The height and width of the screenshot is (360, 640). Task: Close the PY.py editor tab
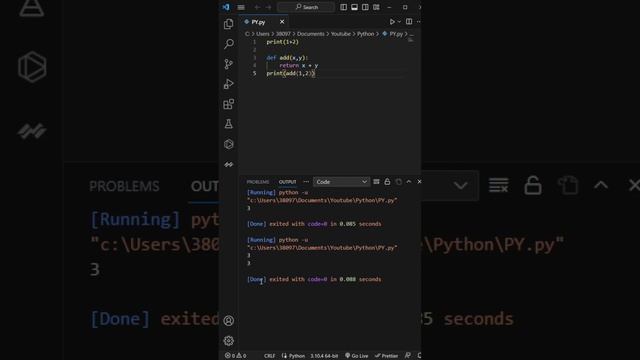click(282, 22)
